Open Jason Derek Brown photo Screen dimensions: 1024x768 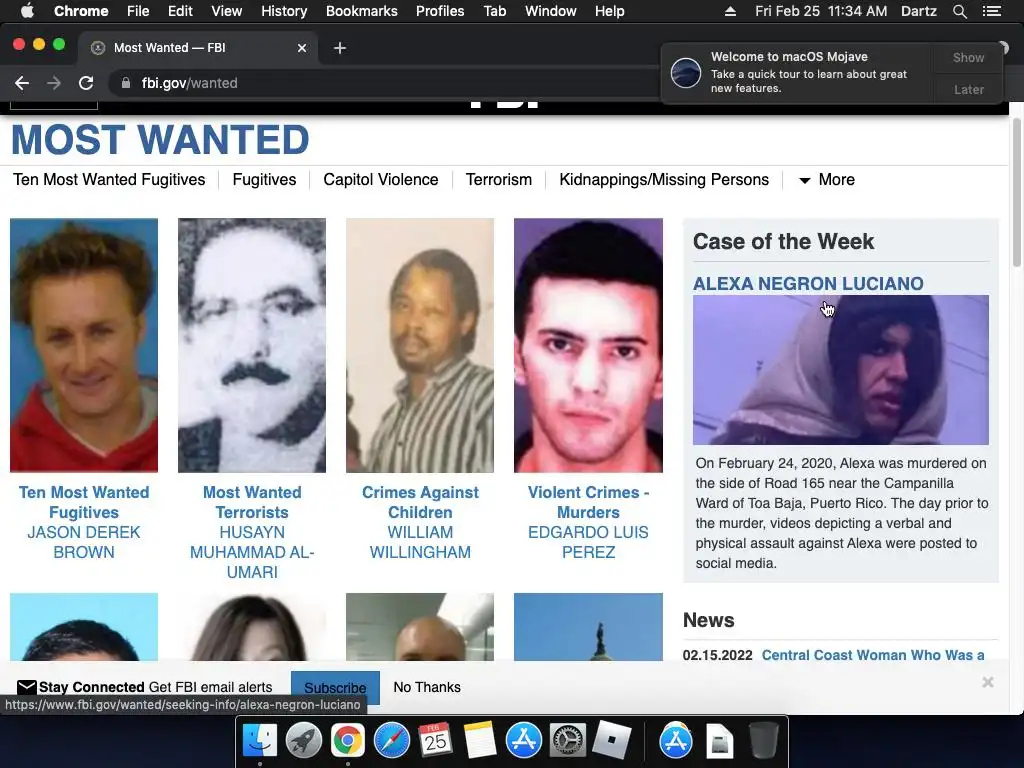[84, 345]
